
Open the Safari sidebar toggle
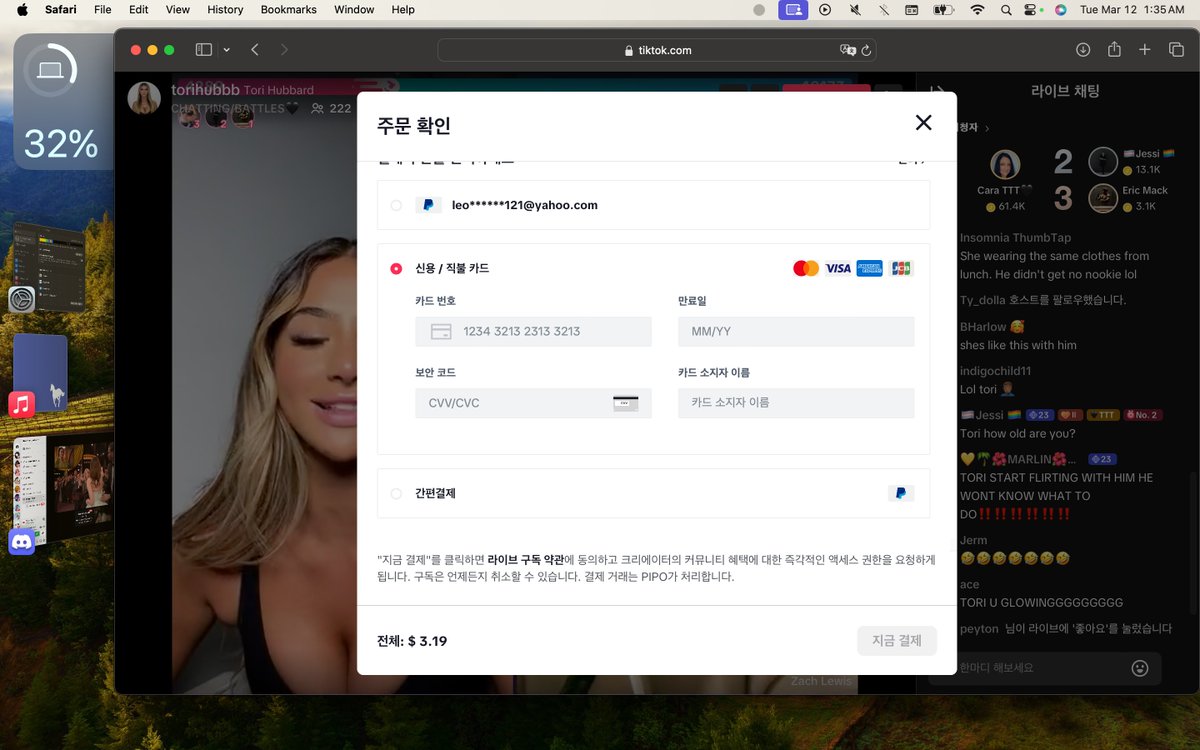pyautogui.click(x=204, y=50)
